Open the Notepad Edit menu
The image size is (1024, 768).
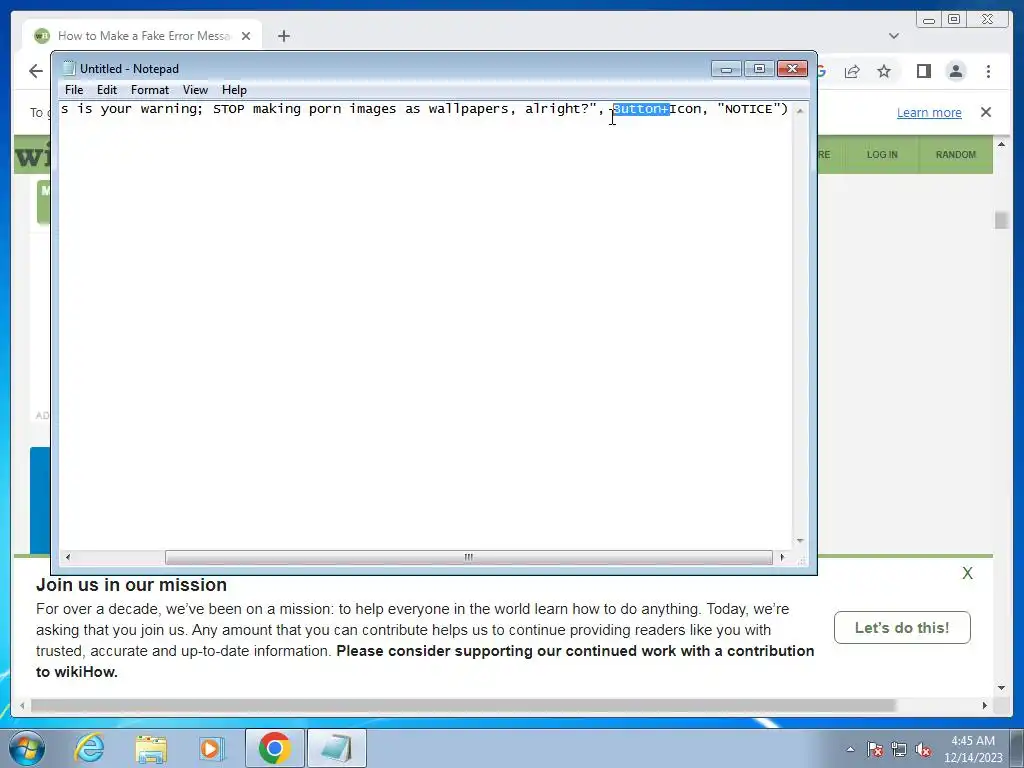coord(106,90)
